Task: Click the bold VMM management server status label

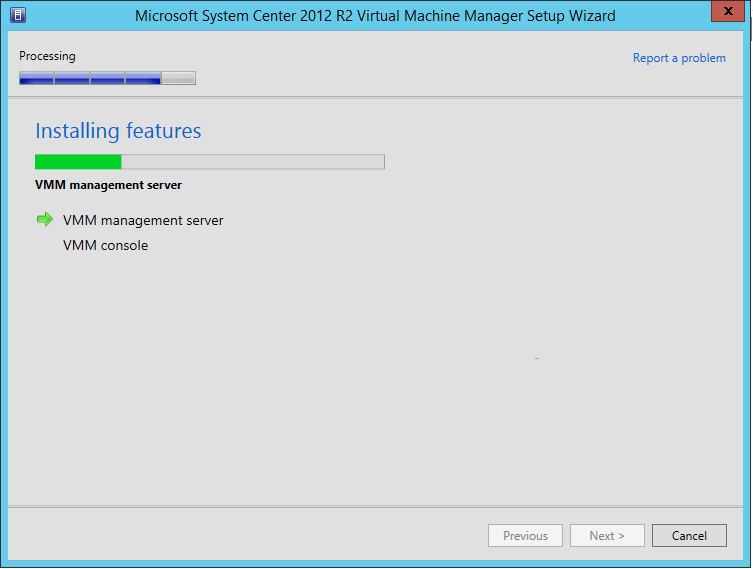Action: coord(109,185)
